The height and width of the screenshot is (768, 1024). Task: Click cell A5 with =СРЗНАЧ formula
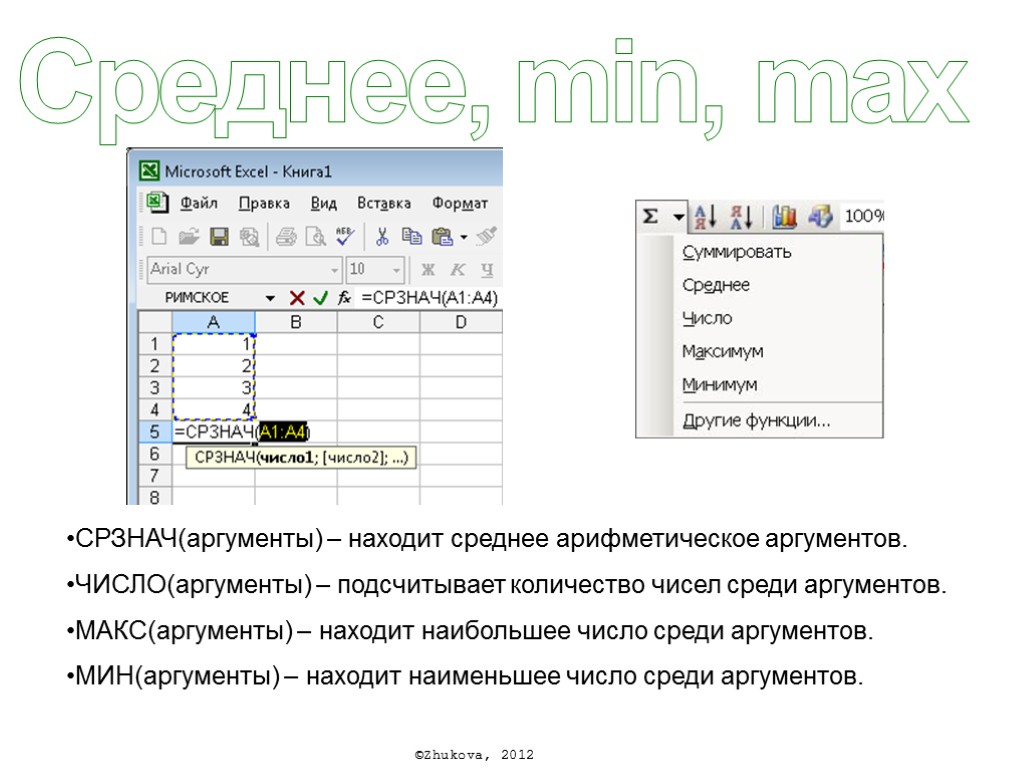point(214,432)
